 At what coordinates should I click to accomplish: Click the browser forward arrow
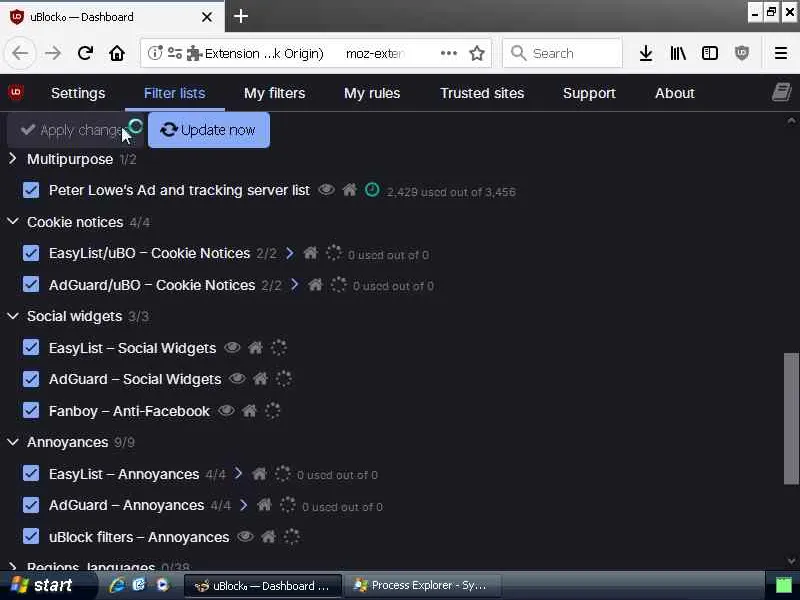point(53,53)
